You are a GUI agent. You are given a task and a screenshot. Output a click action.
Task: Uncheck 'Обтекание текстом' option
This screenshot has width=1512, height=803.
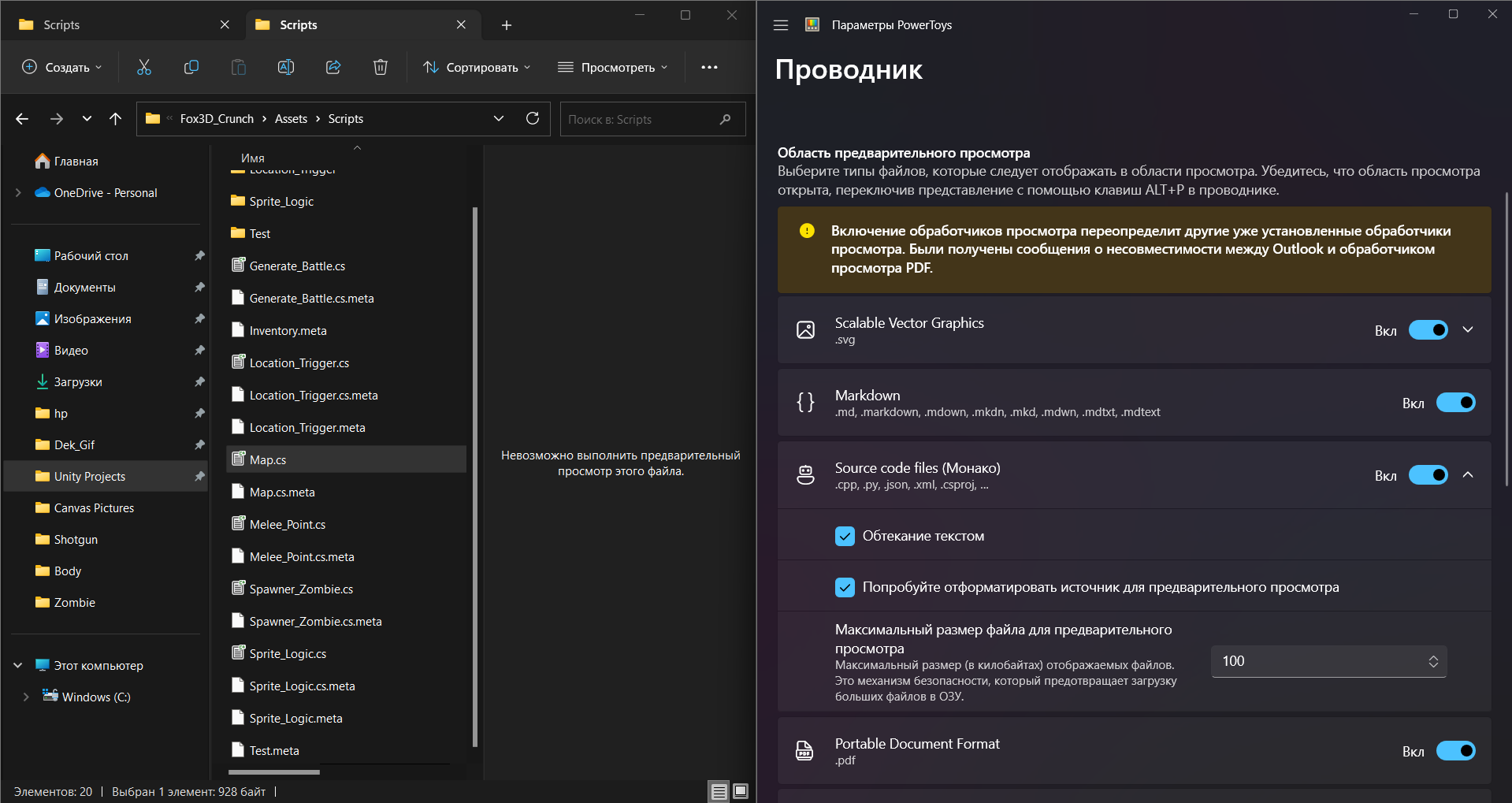845,536
